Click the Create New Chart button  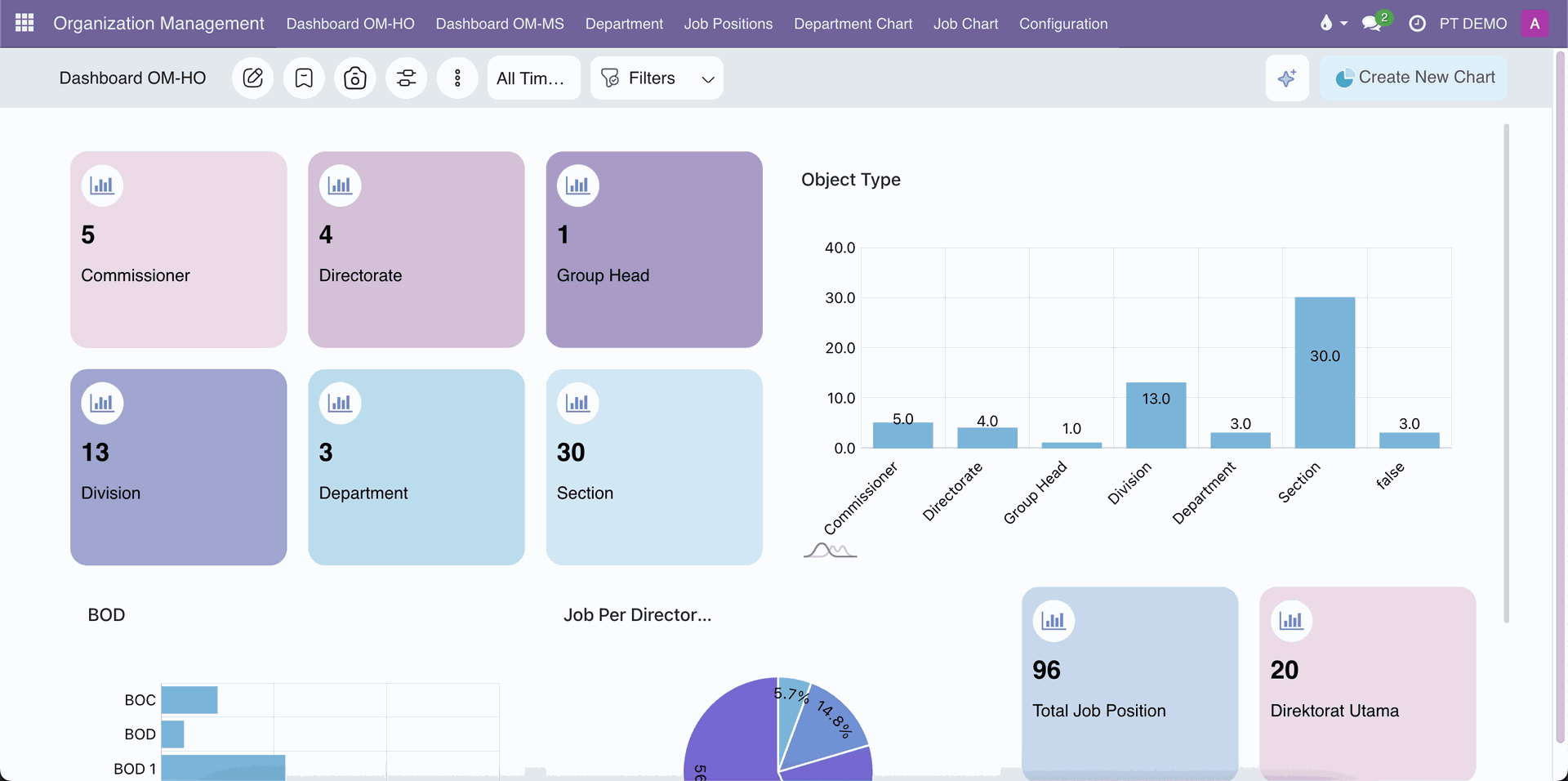click(1414, 78)
